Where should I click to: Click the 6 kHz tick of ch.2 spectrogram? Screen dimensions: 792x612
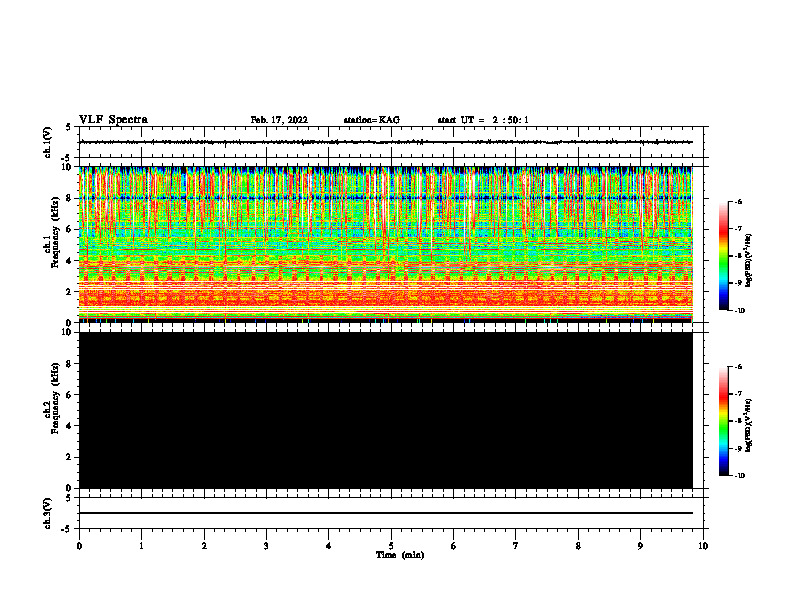coord(71,395)
